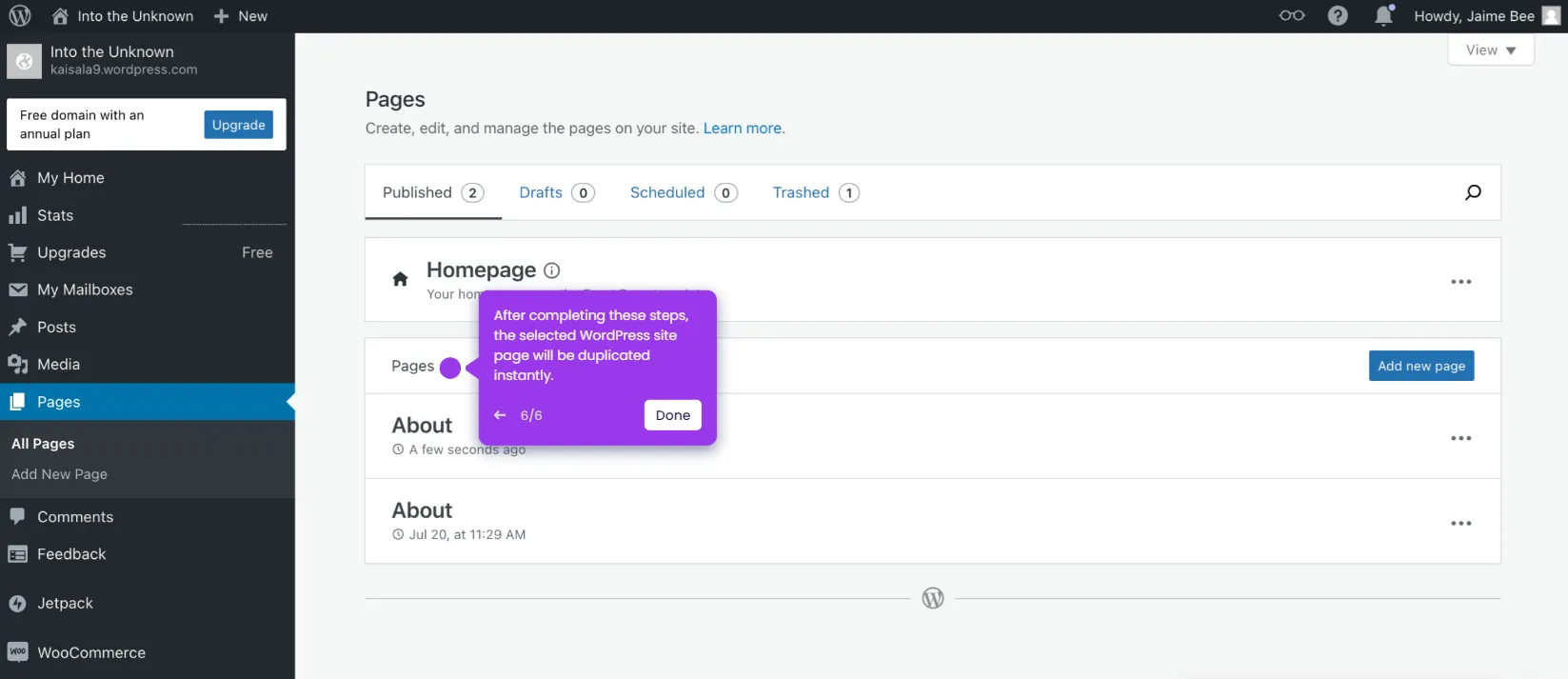Open Media in sidebar
1568x679 pixels.
[148, 364]
